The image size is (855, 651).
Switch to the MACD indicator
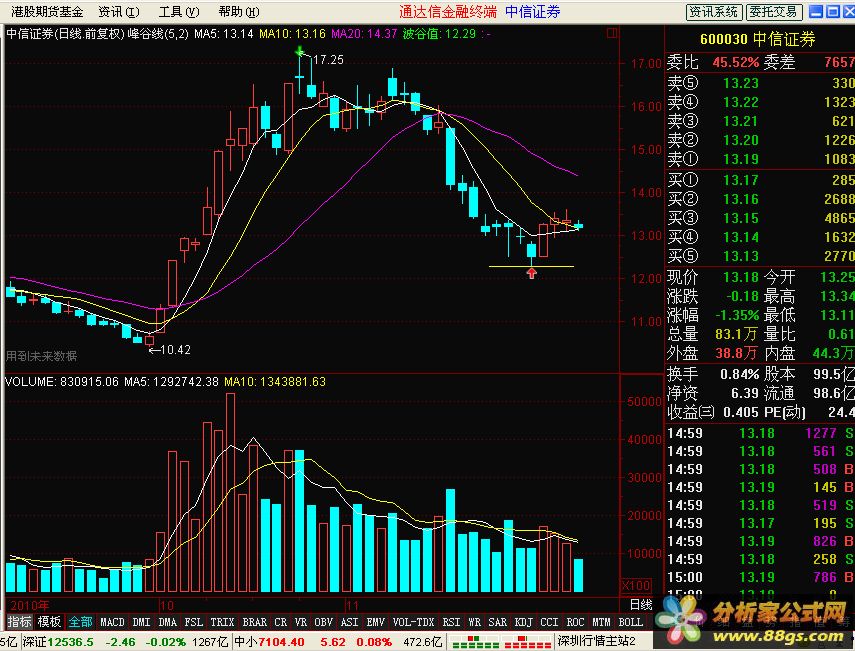(x=112, y=622)
